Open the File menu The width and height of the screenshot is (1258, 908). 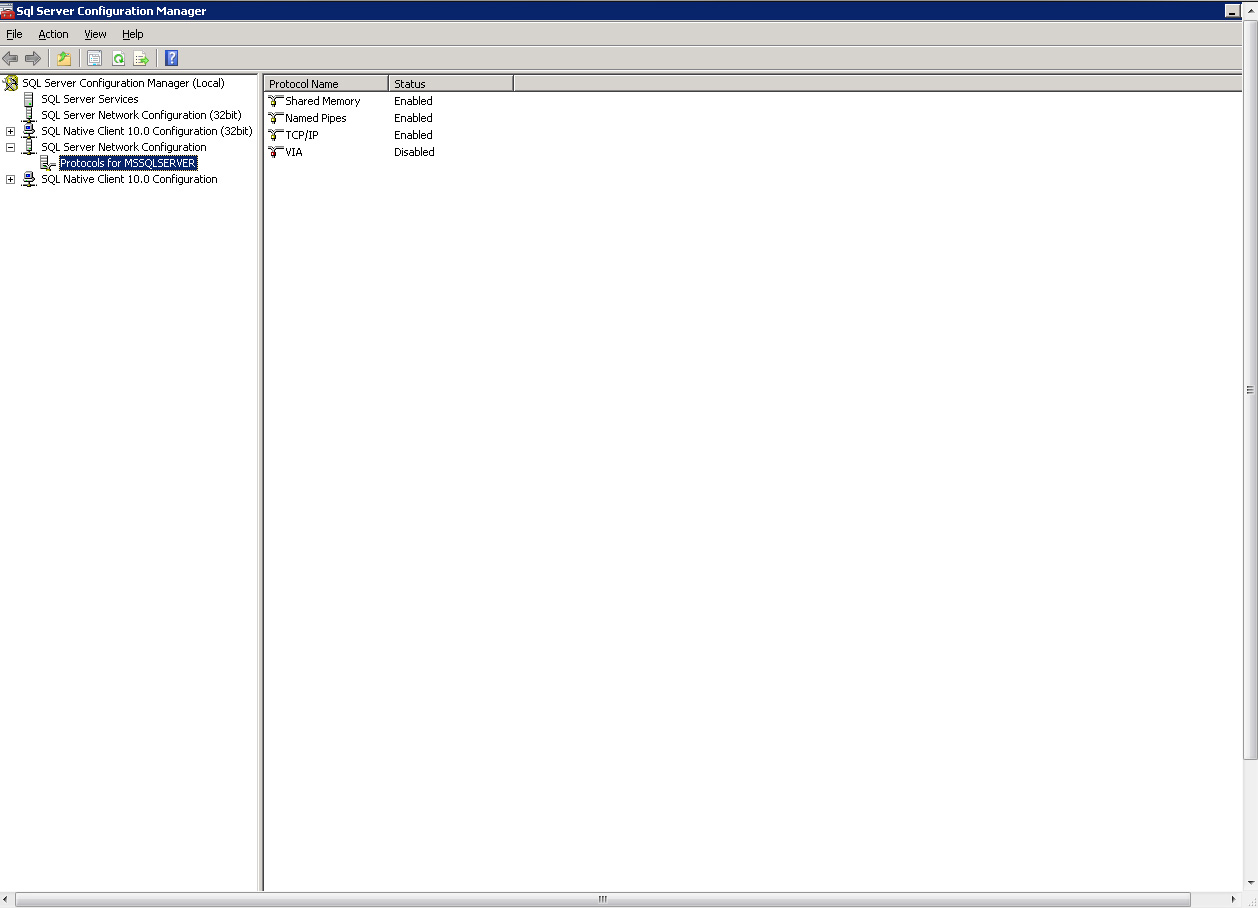coord(14,34)
